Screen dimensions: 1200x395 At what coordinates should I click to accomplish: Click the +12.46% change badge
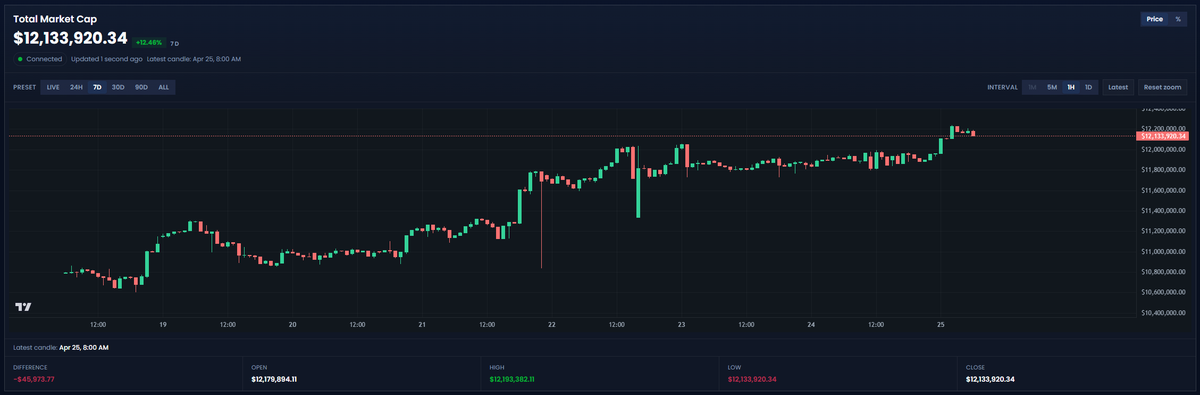pos(149,43)
